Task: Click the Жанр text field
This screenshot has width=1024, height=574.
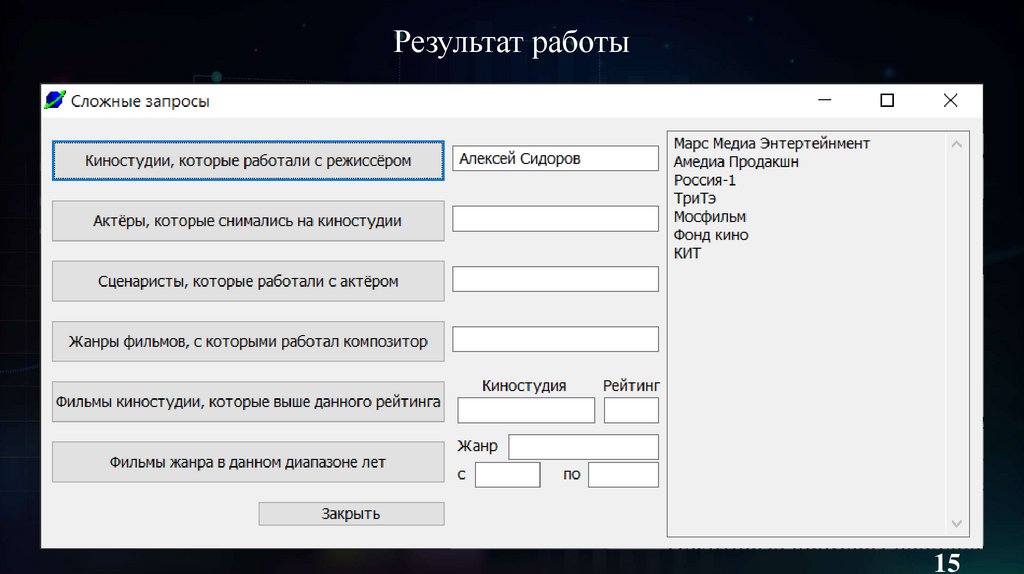Action: coord(583,447)
